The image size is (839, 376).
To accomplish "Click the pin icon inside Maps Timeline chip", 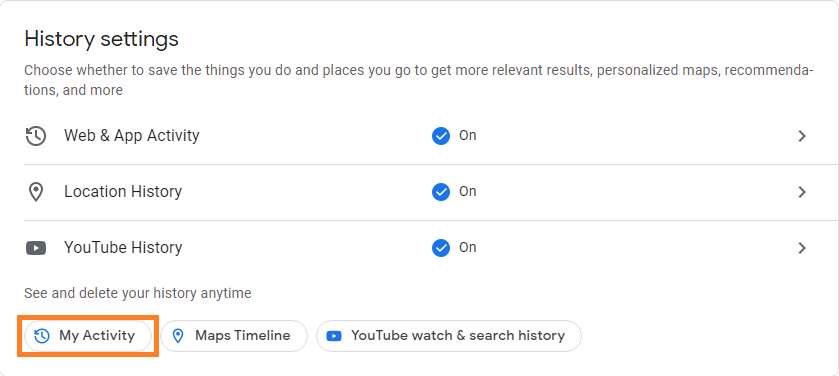I will pos(178,336).
